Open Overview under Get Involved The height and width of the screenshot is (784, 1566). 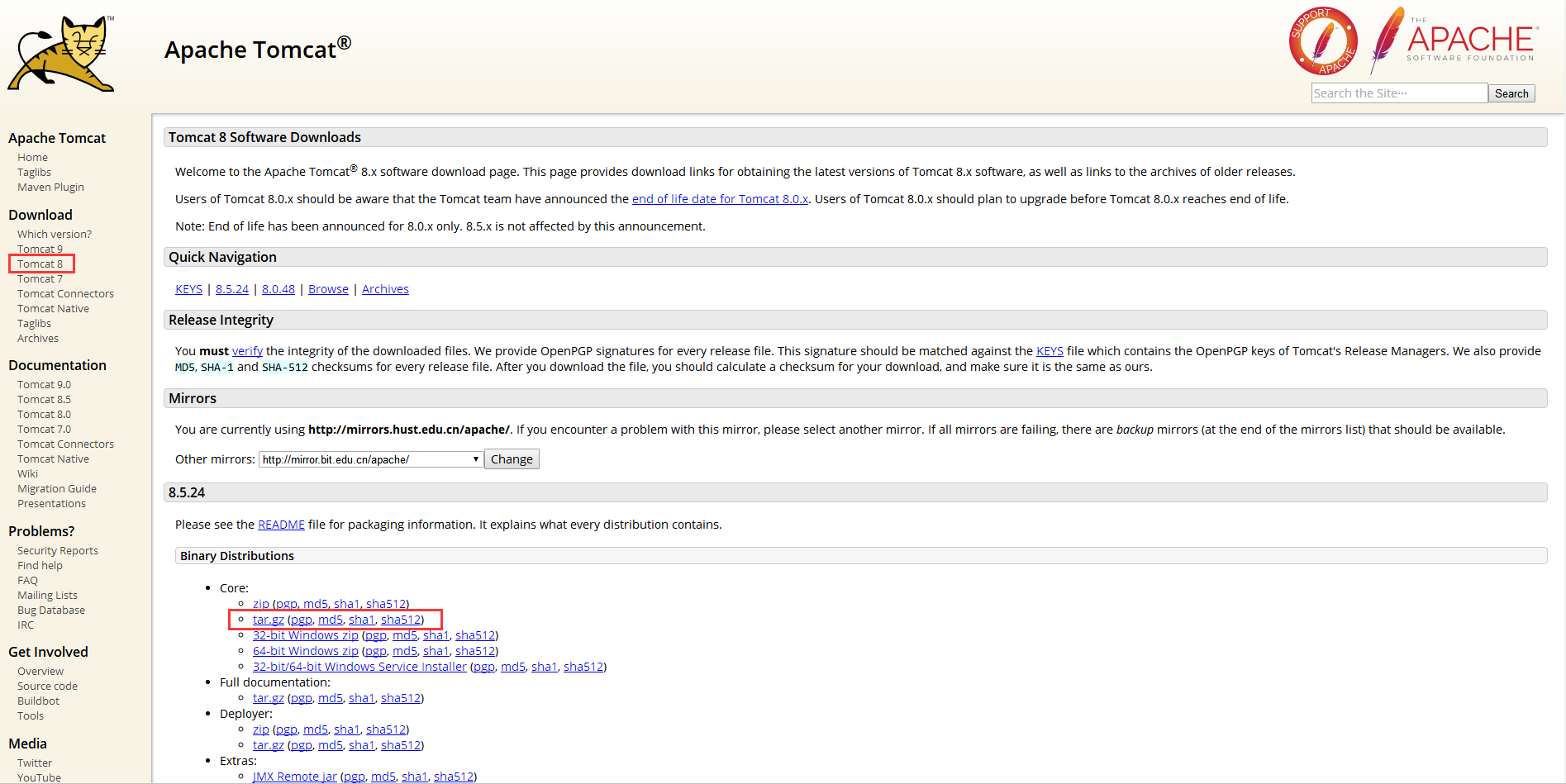point(40,672)
